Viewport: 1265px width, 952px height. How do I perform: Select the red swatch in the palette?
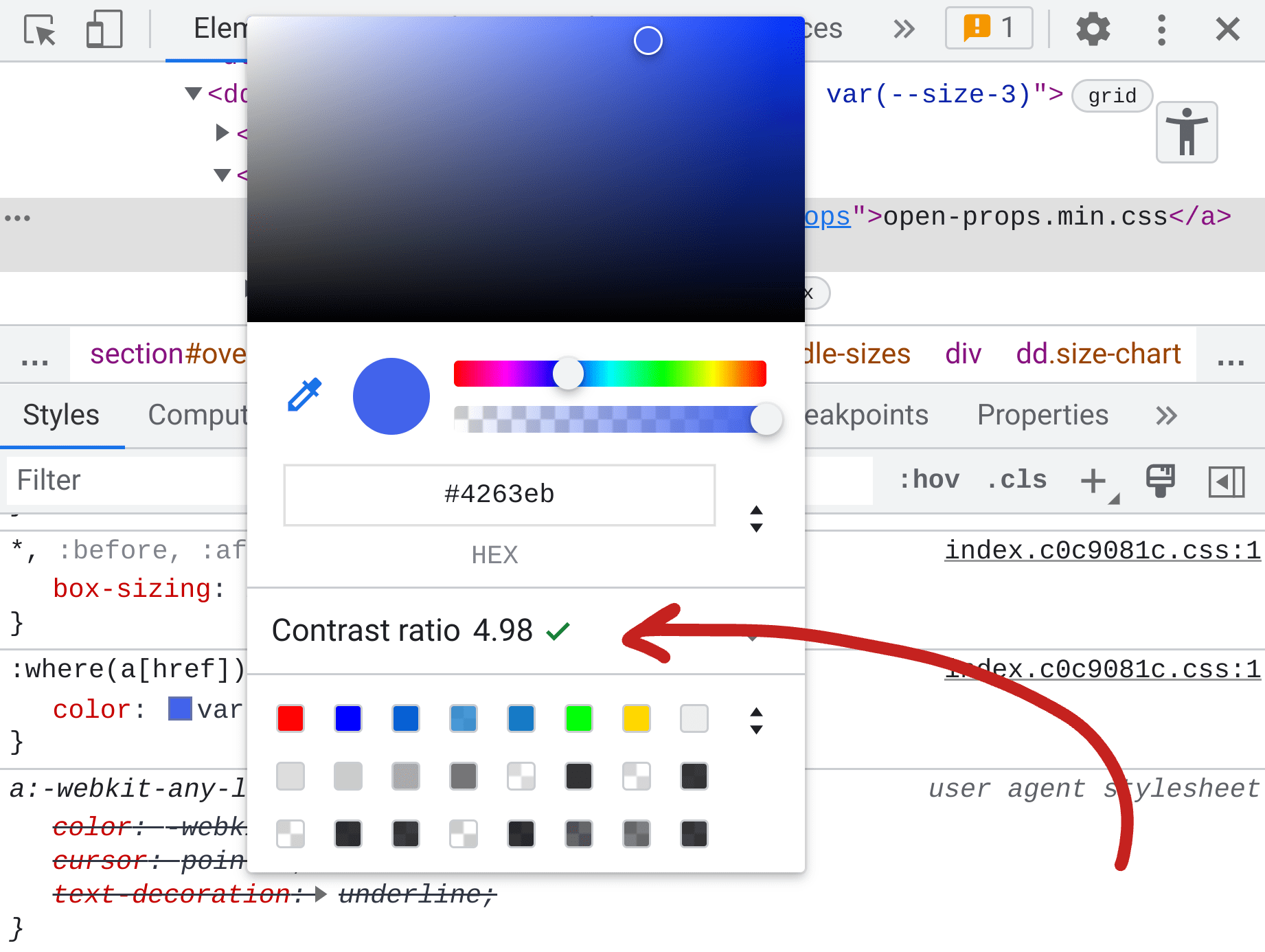click(290, 718)
